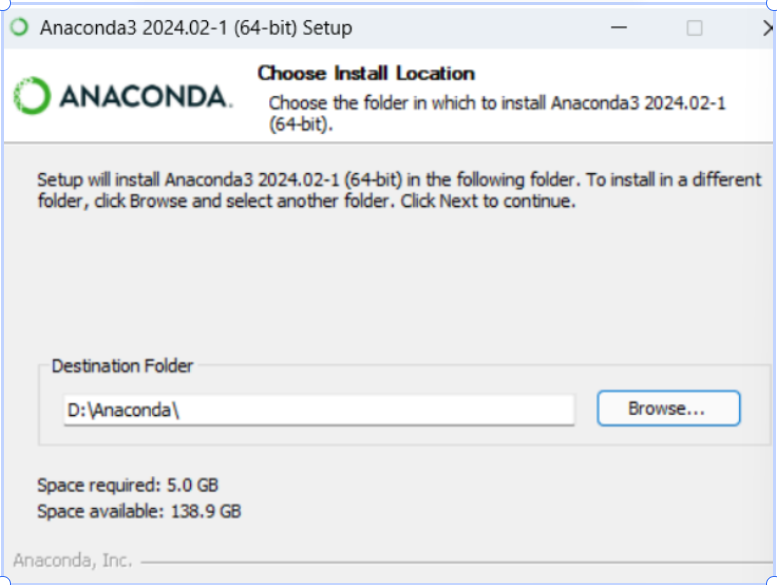This screenshot has width=777, height=585.
Task: Minimize the Anaconda3 Setup window
Action: point(618,28)
